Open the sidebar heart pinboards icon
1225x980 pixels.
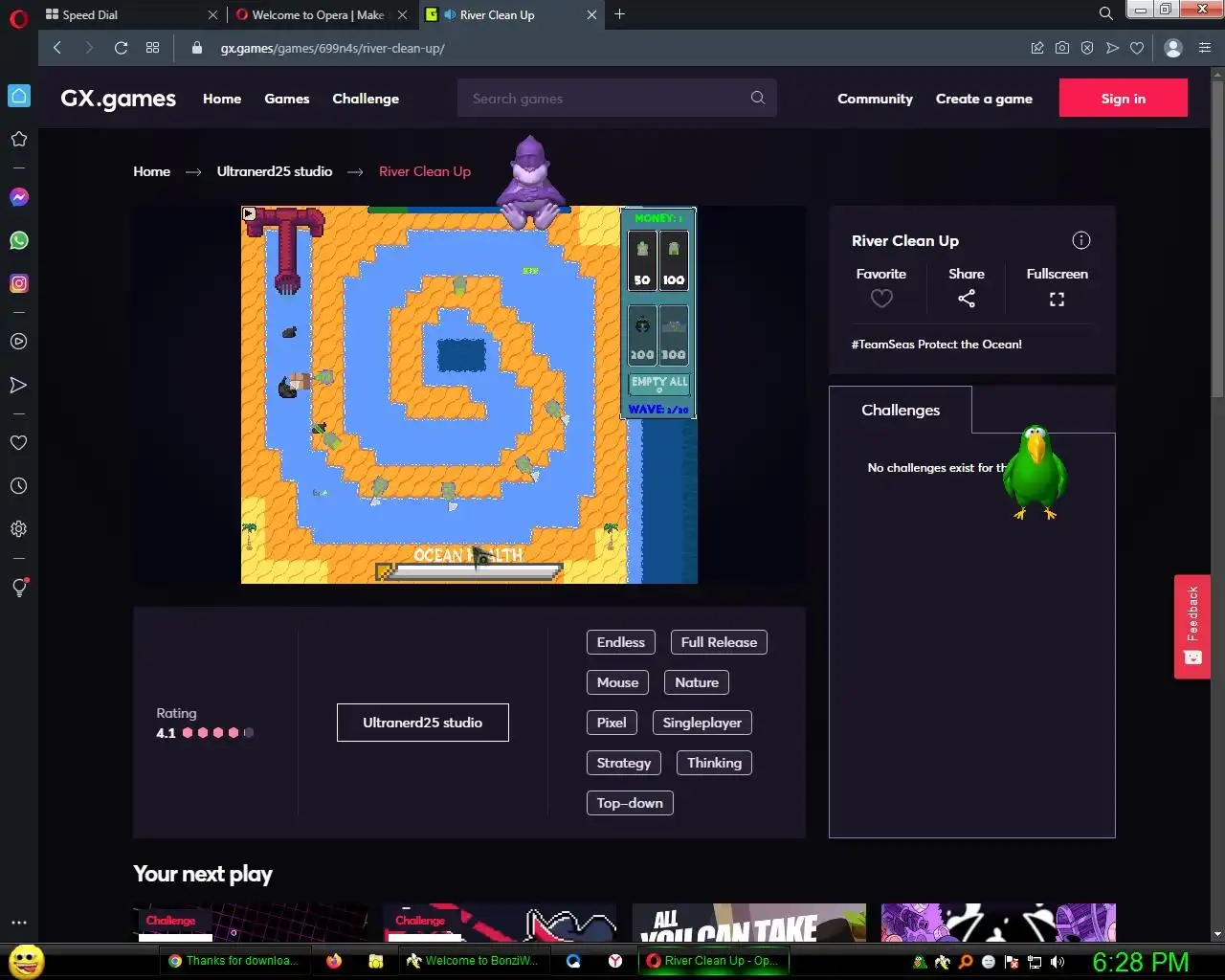(x=18, y=443)
